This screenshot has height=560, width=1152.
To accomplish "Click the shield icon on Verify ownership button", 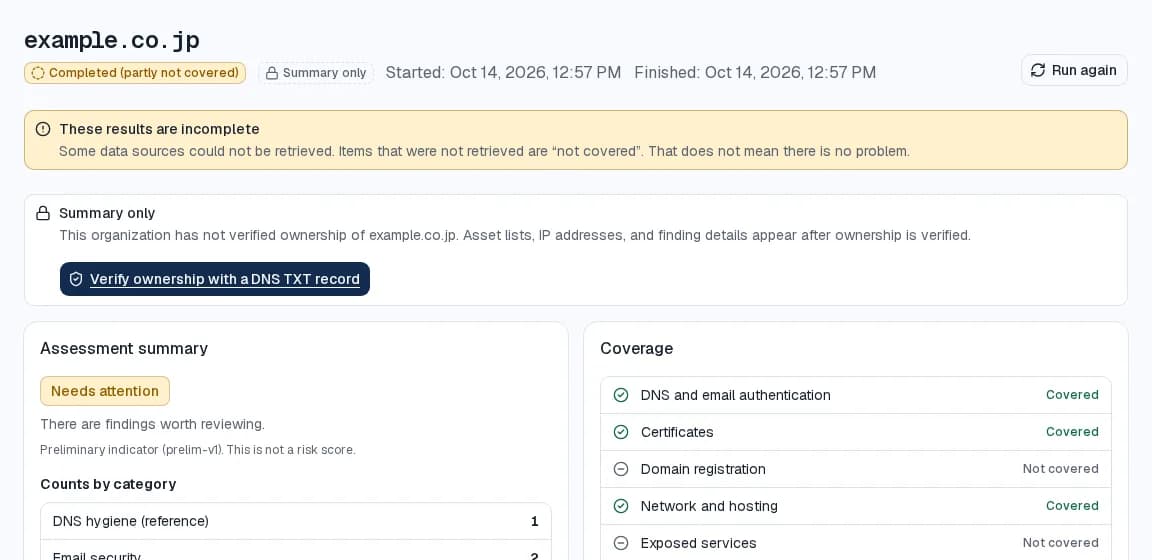I will point(76,279).
